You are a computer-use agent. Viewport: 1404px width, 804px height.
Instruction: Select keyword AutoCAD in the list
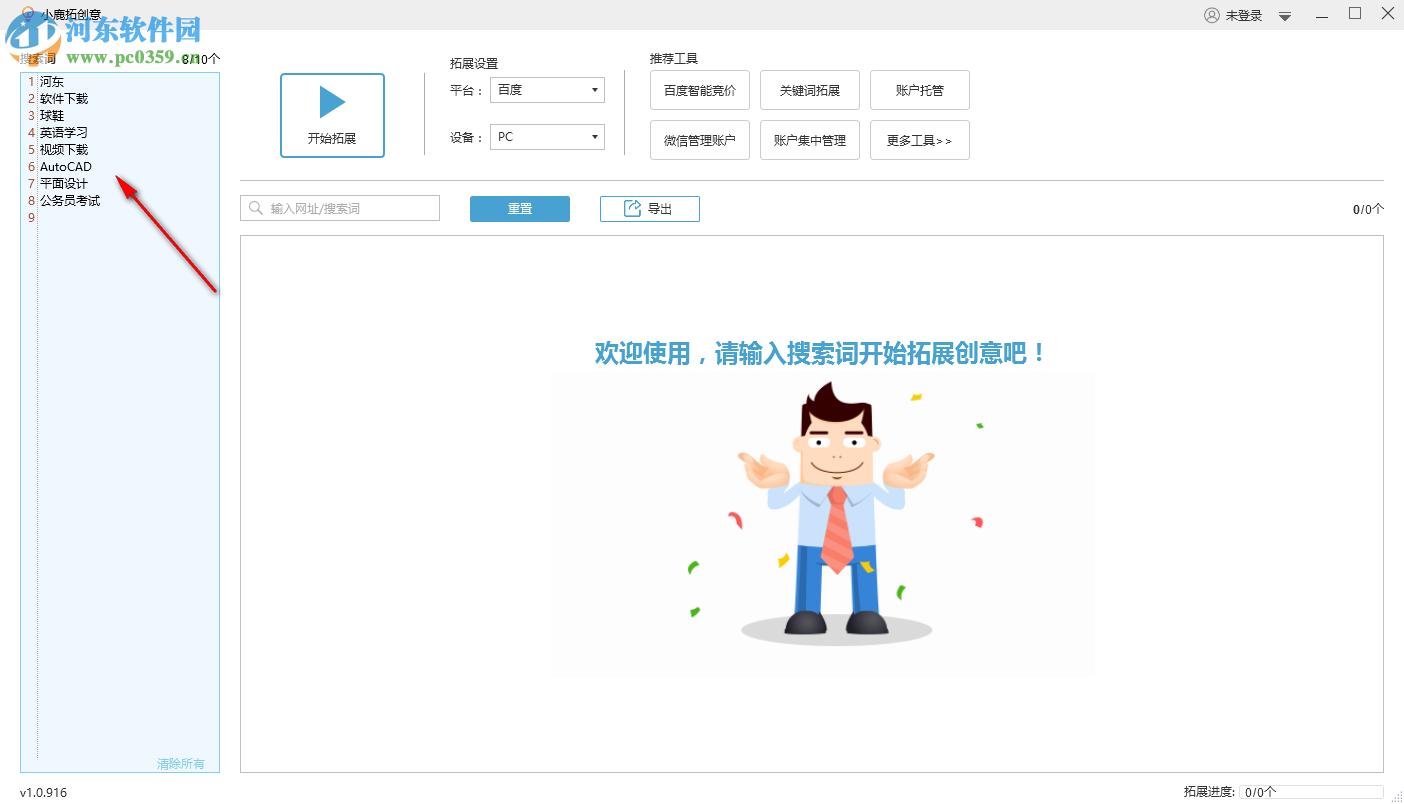tap(67, 166)
